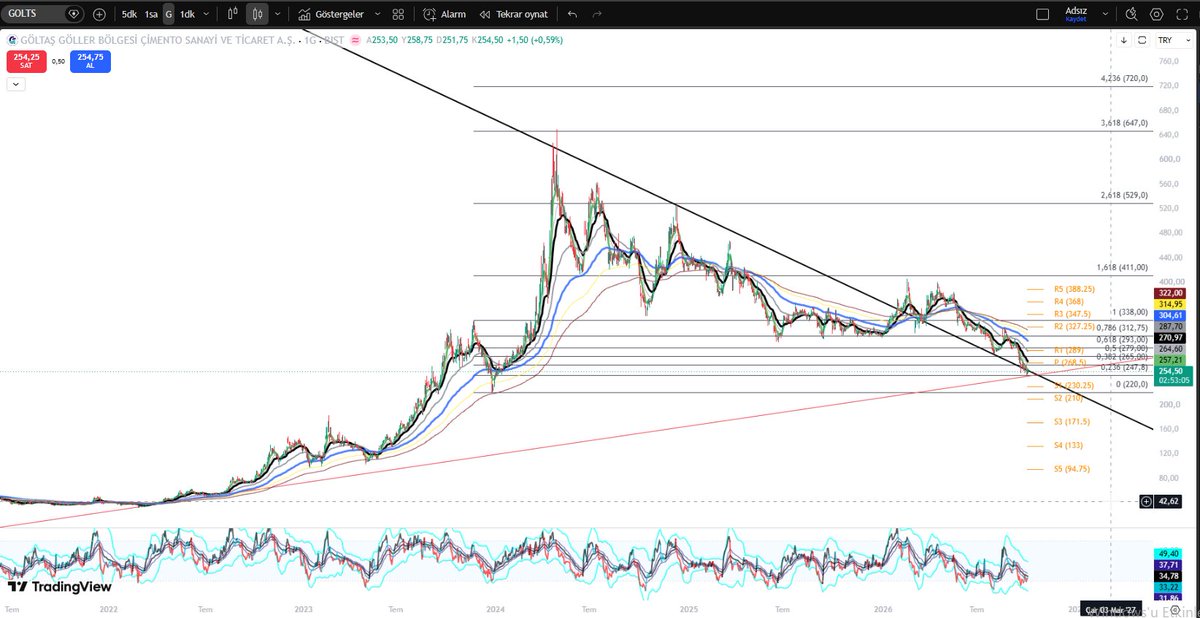Toggle the auto-fit scale icon beside TRY

click(x=1141, y=41)
